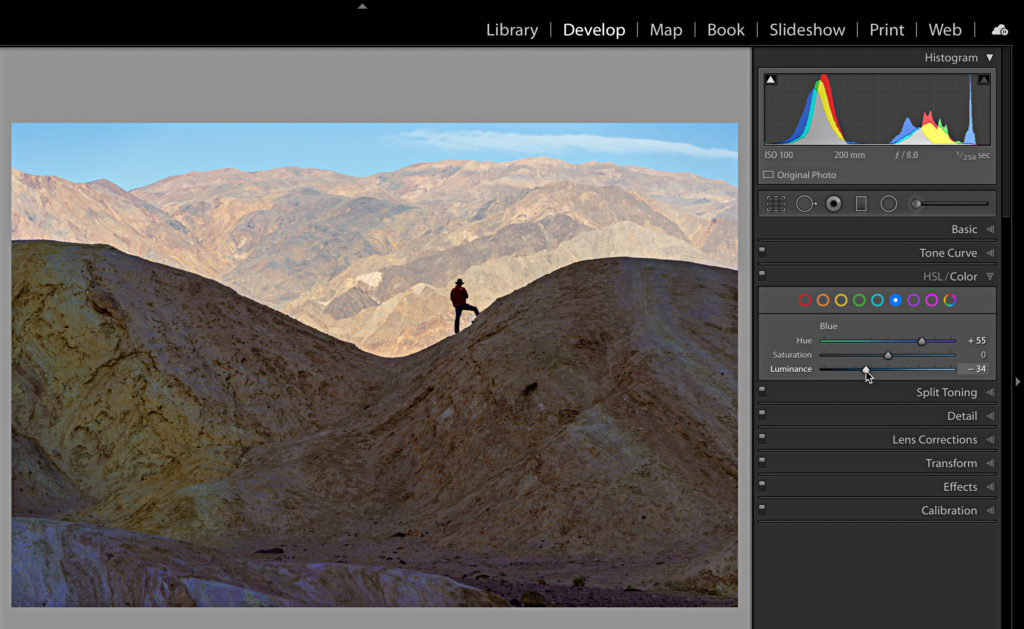Select the Red Eye Correction tool

[833, 204]
